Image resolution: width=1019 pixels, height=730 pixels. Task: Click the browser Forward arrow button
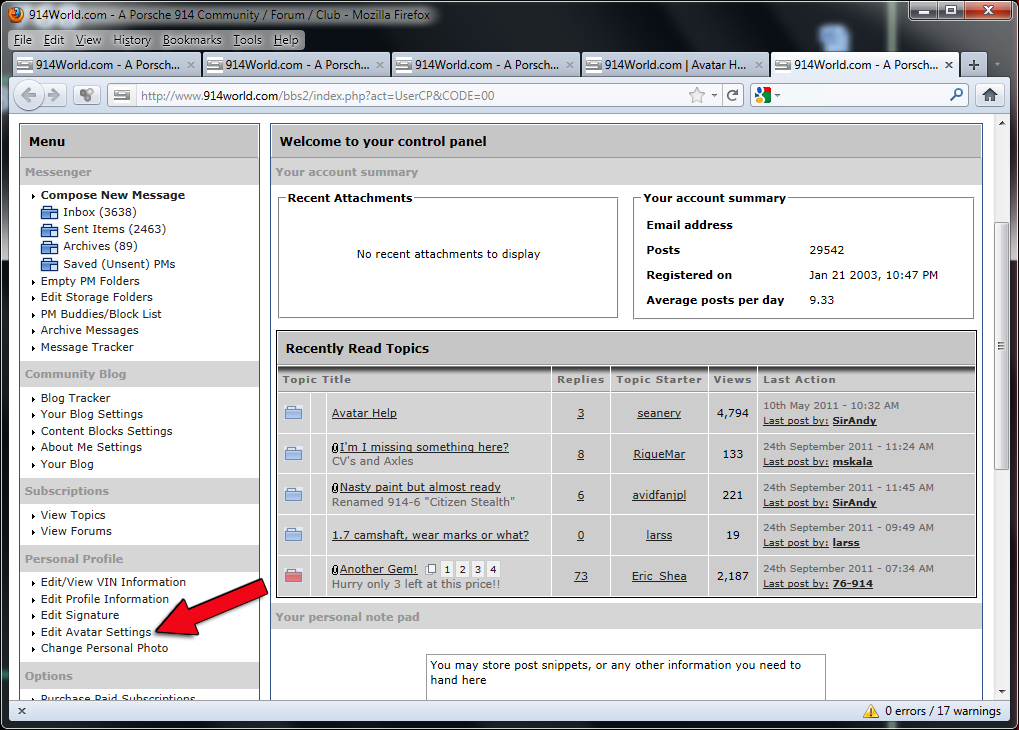tap(54, 96)
